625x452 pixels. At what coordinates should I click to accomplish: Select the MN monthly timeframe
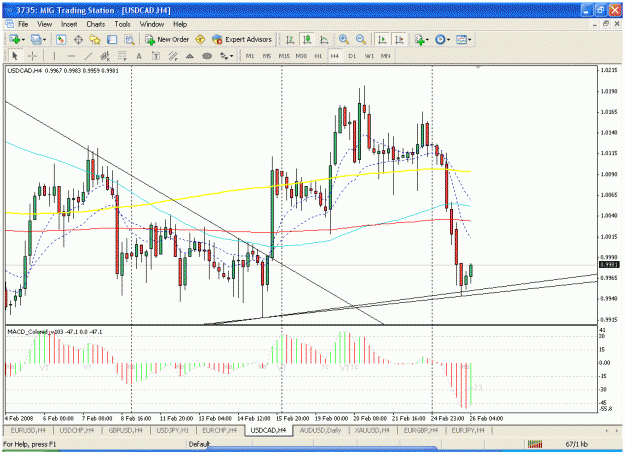click(x=385, y=56)
